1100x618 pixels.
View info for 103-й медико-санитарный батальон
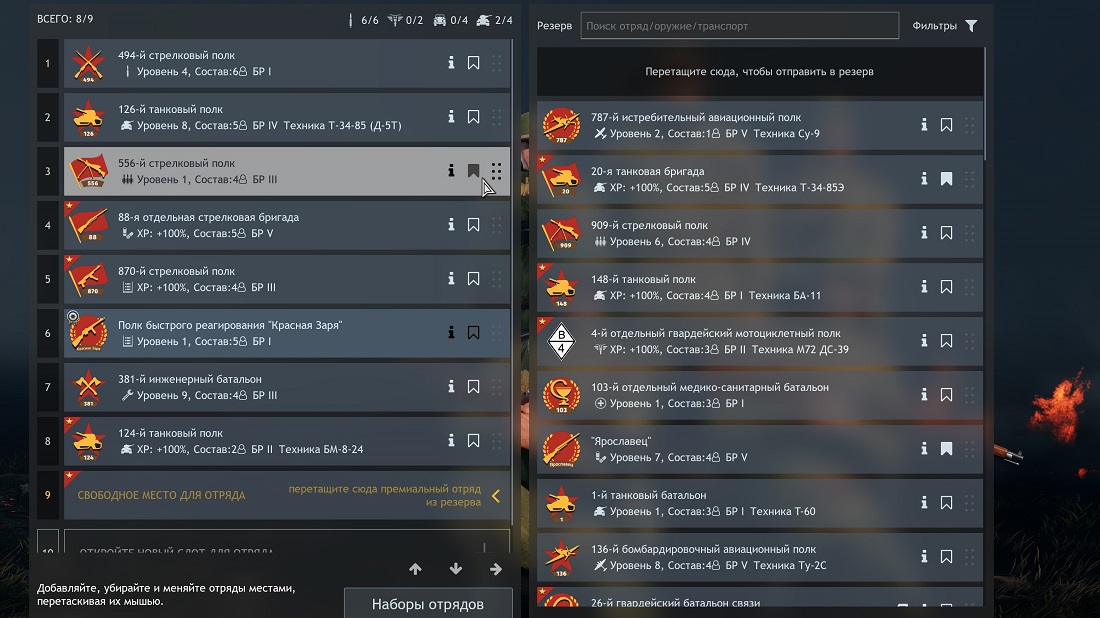[x=924, y=394]
